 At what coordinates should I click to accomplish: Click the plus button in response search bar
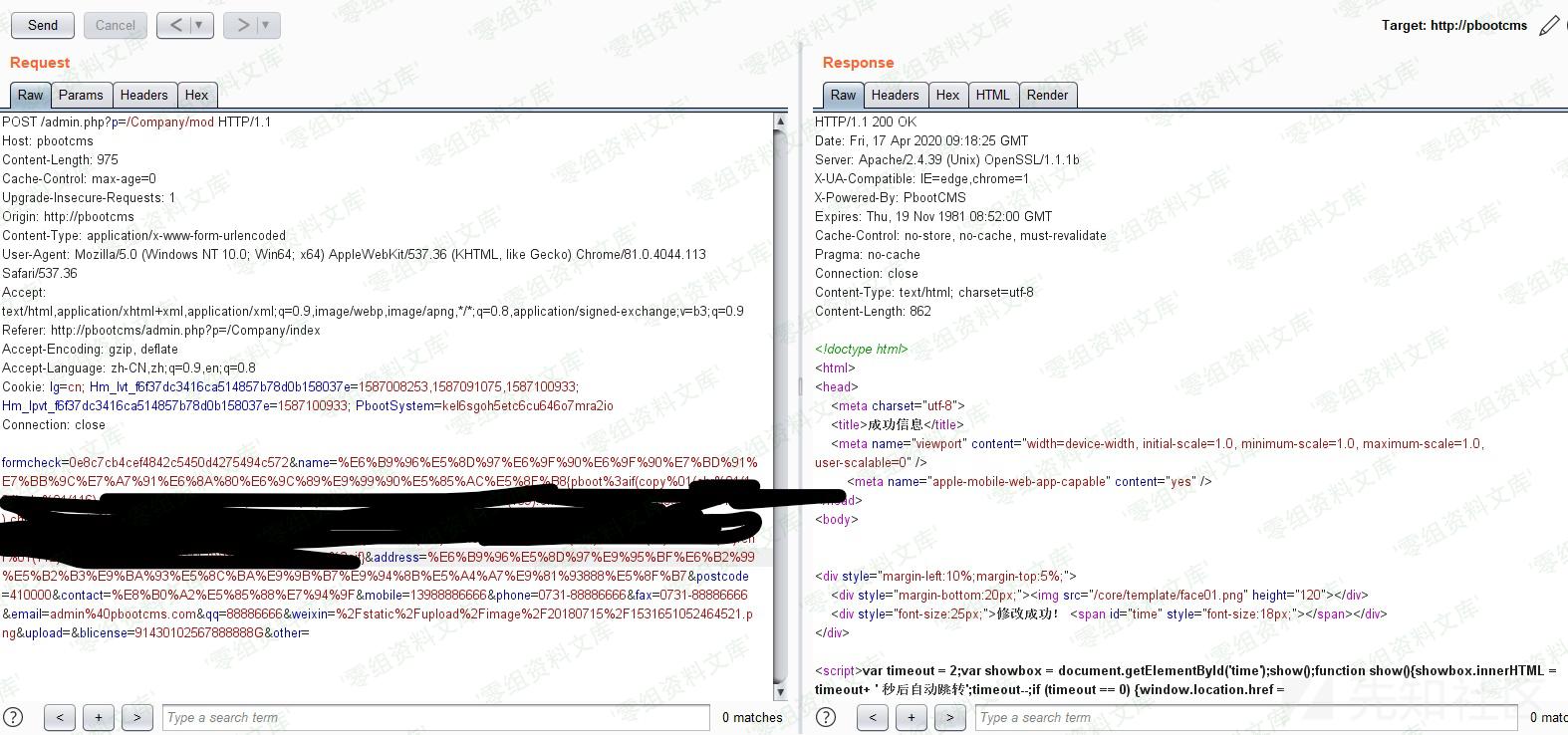pos(911,717)
